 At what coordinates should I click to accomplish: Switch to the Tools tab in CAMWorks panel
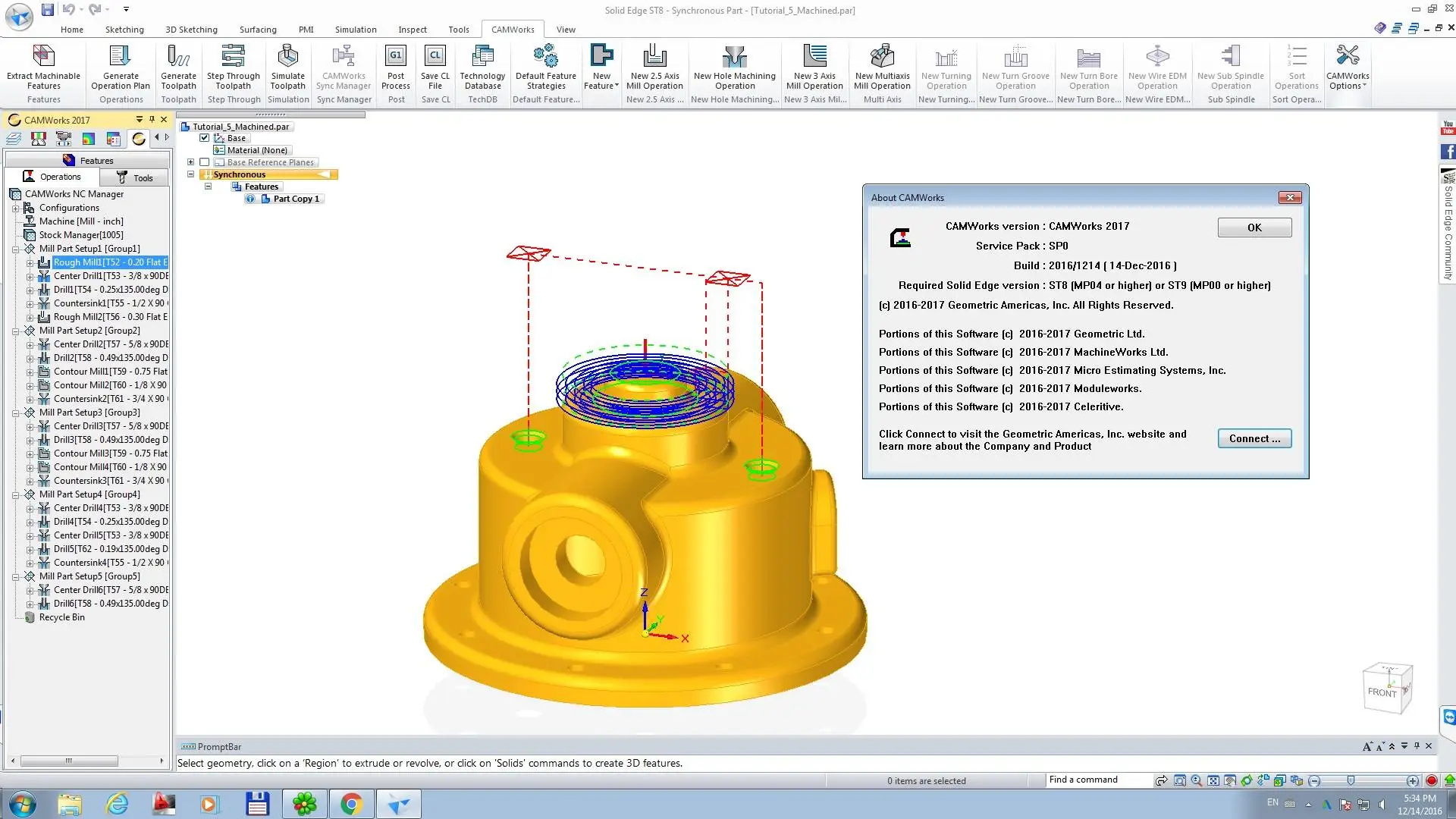(135, 177)
